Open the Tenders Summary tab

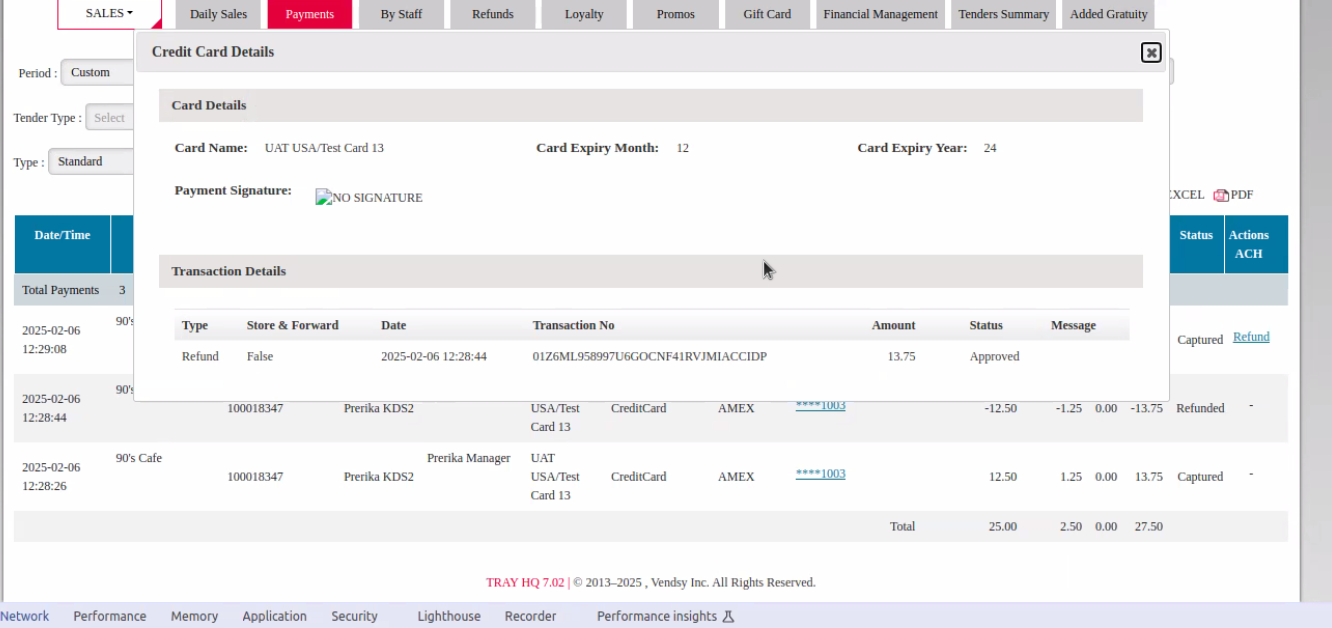pyautogui.click(x=1003, y=14)
